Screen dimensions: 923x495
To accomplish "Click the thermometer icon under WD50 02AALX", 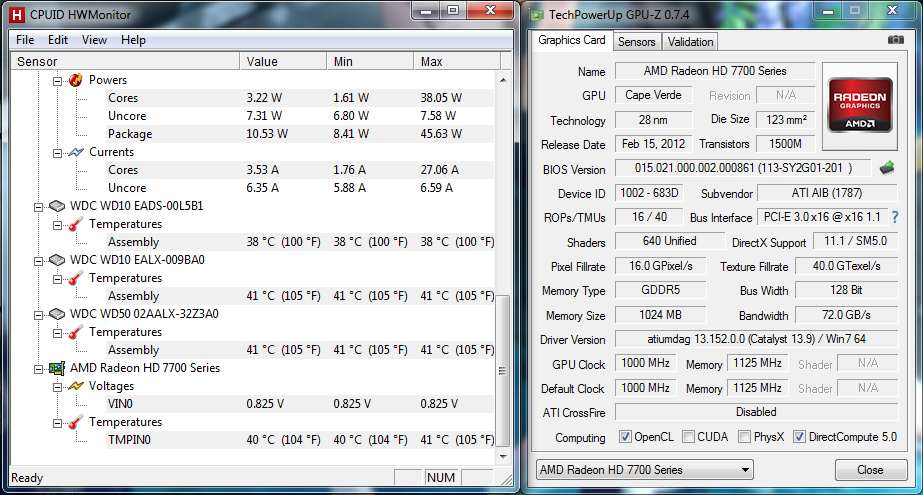I will 75,333.
